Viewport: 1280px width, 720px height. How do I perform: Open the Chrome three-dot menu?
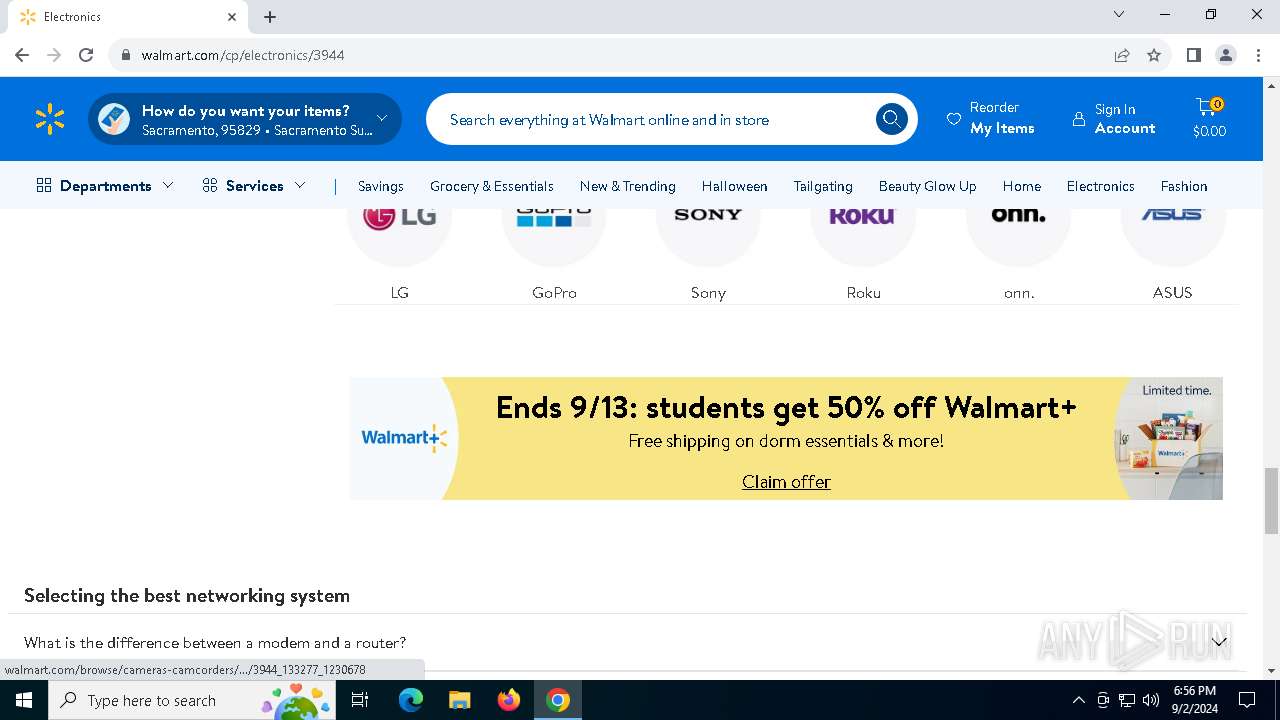coord(1258,55)
